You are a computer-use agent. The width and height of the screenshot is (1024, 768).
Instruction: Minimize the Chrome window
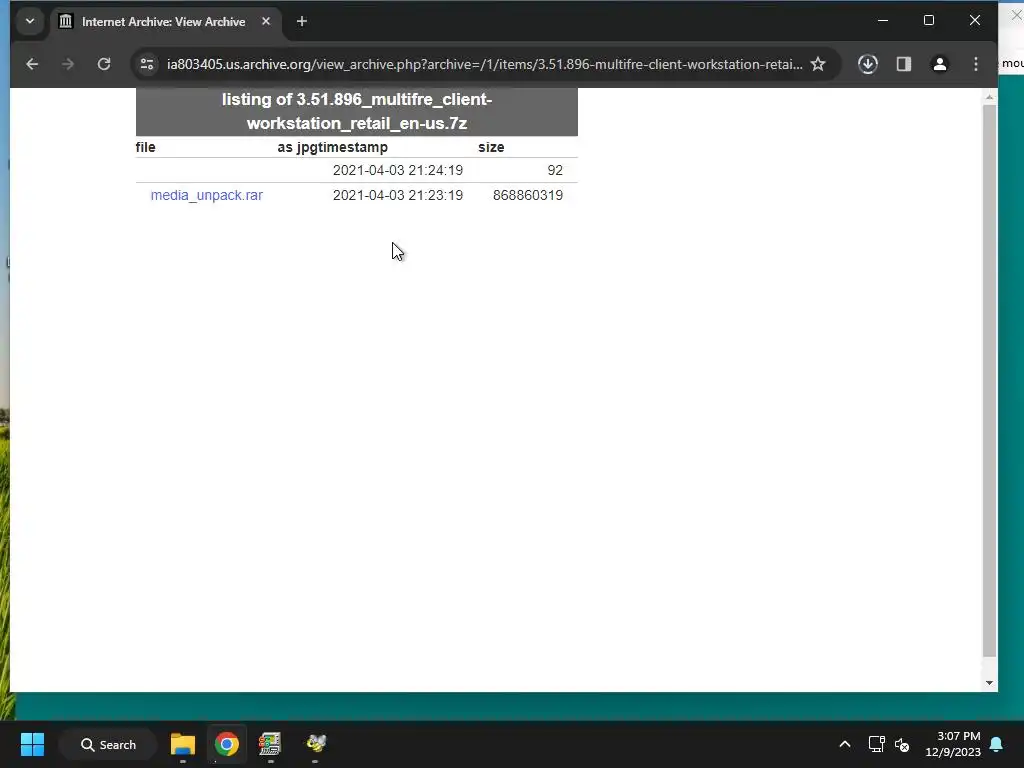point(883,21)
